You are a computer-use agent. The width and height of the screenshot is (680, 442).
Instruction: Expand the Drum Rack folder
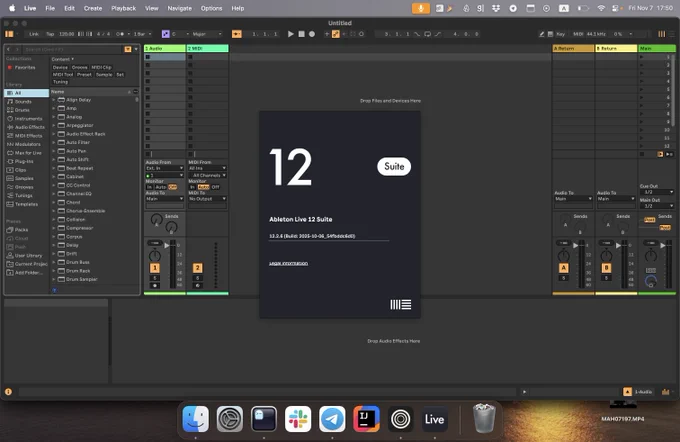(54, 271)
